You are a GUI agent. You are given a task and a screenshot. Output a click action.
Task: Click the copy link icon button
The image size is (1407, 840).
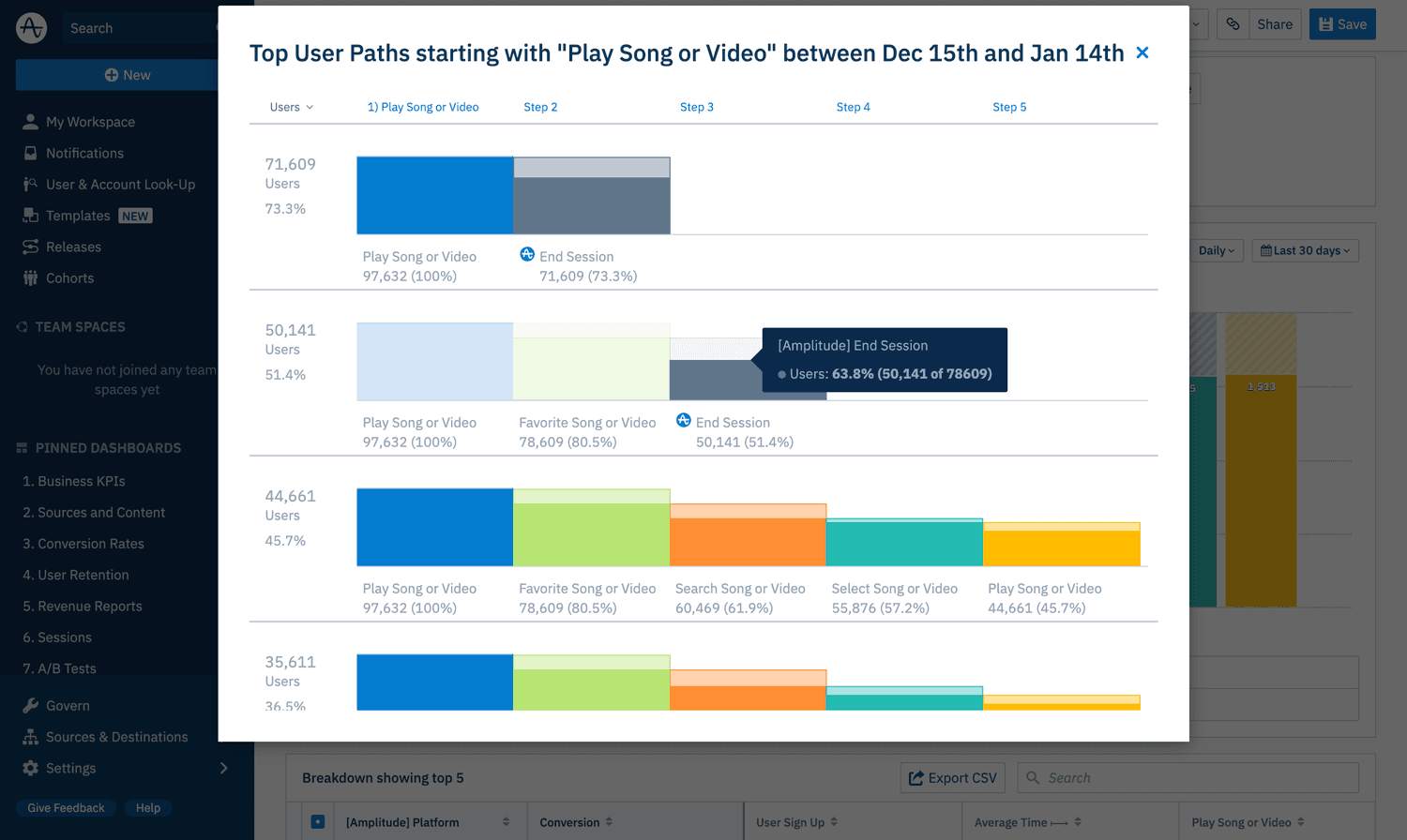(x=1233, y=24)
